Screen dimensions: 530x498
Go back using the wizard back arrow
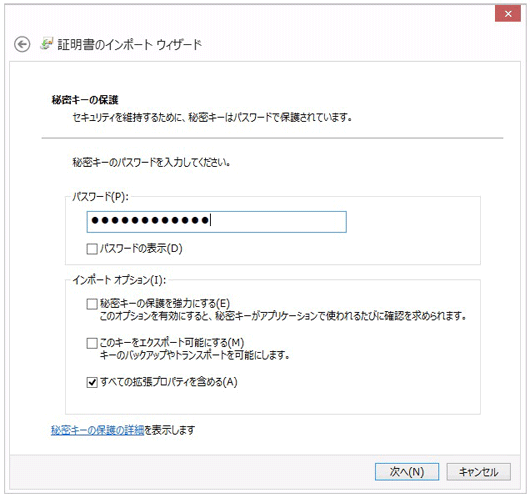tap(22, 45)
